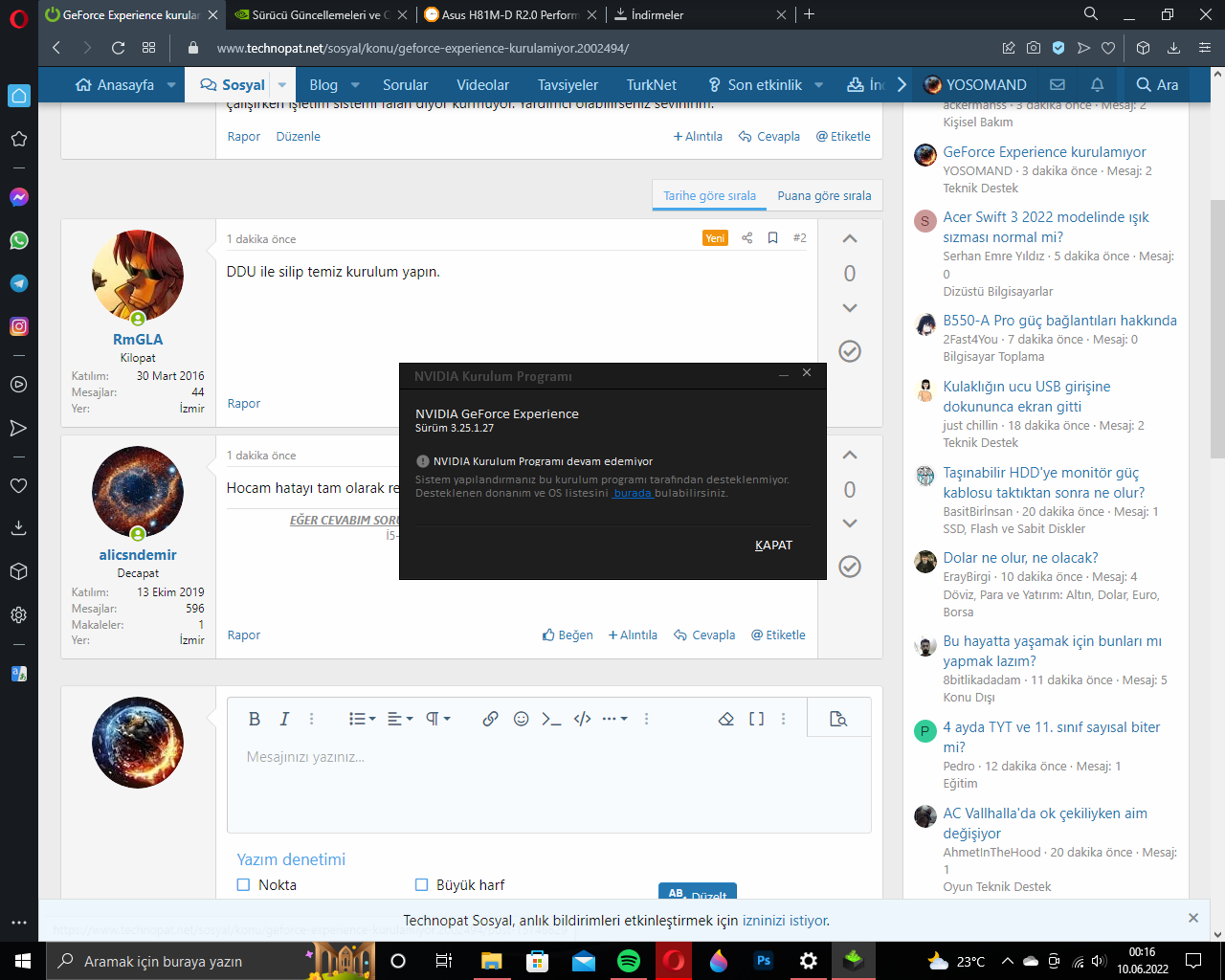Upvote RmGLA's reply
This screenshot has width=1225, height=980.
click(x=849, y=239)
